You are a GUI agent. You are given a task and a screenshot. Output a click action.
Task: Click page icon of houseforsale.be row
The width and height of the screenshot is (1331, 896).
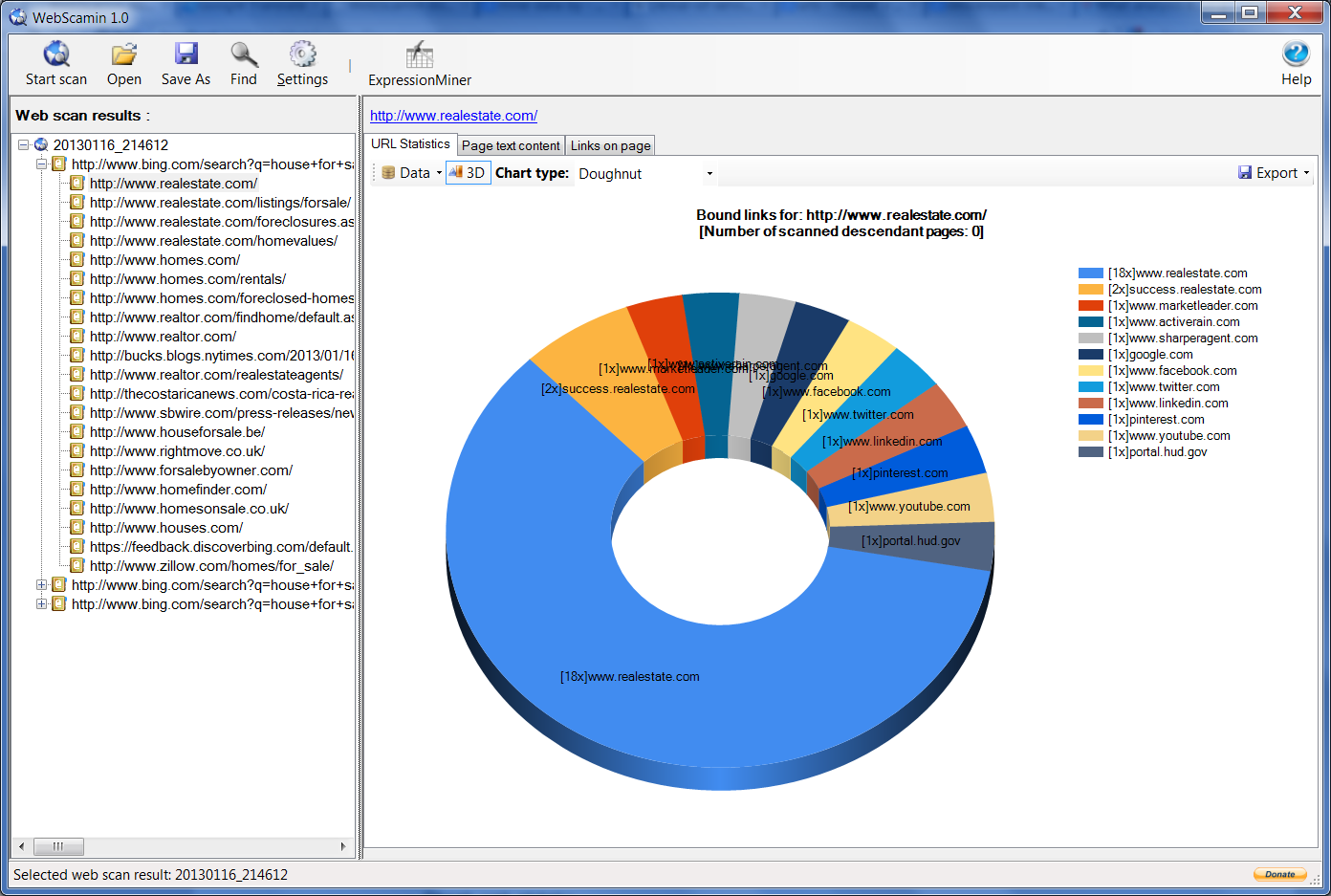coord(77,432)
